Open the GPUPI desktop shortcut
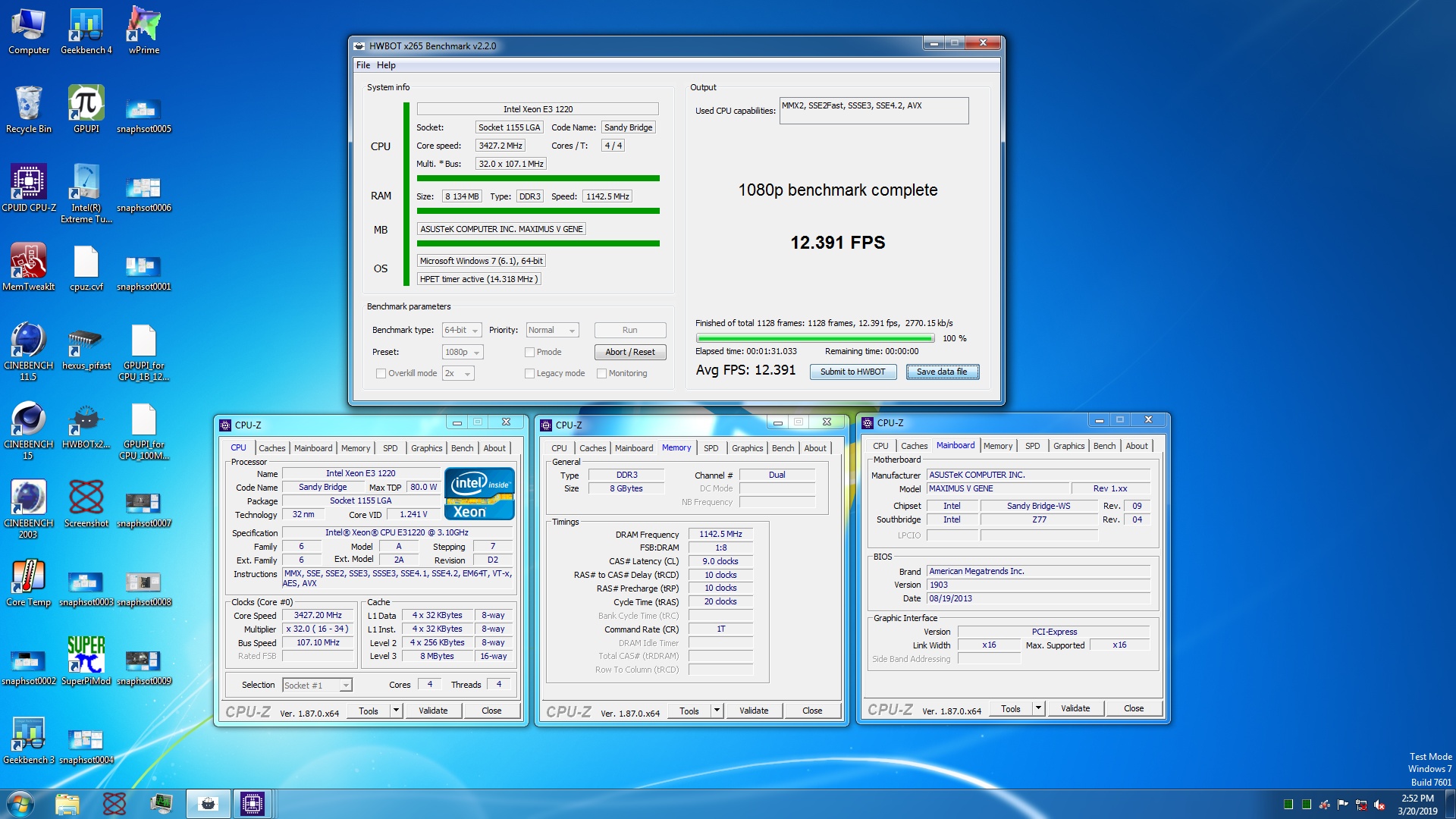This screenshot has width=1456, height=819. [x=86, y=110]
